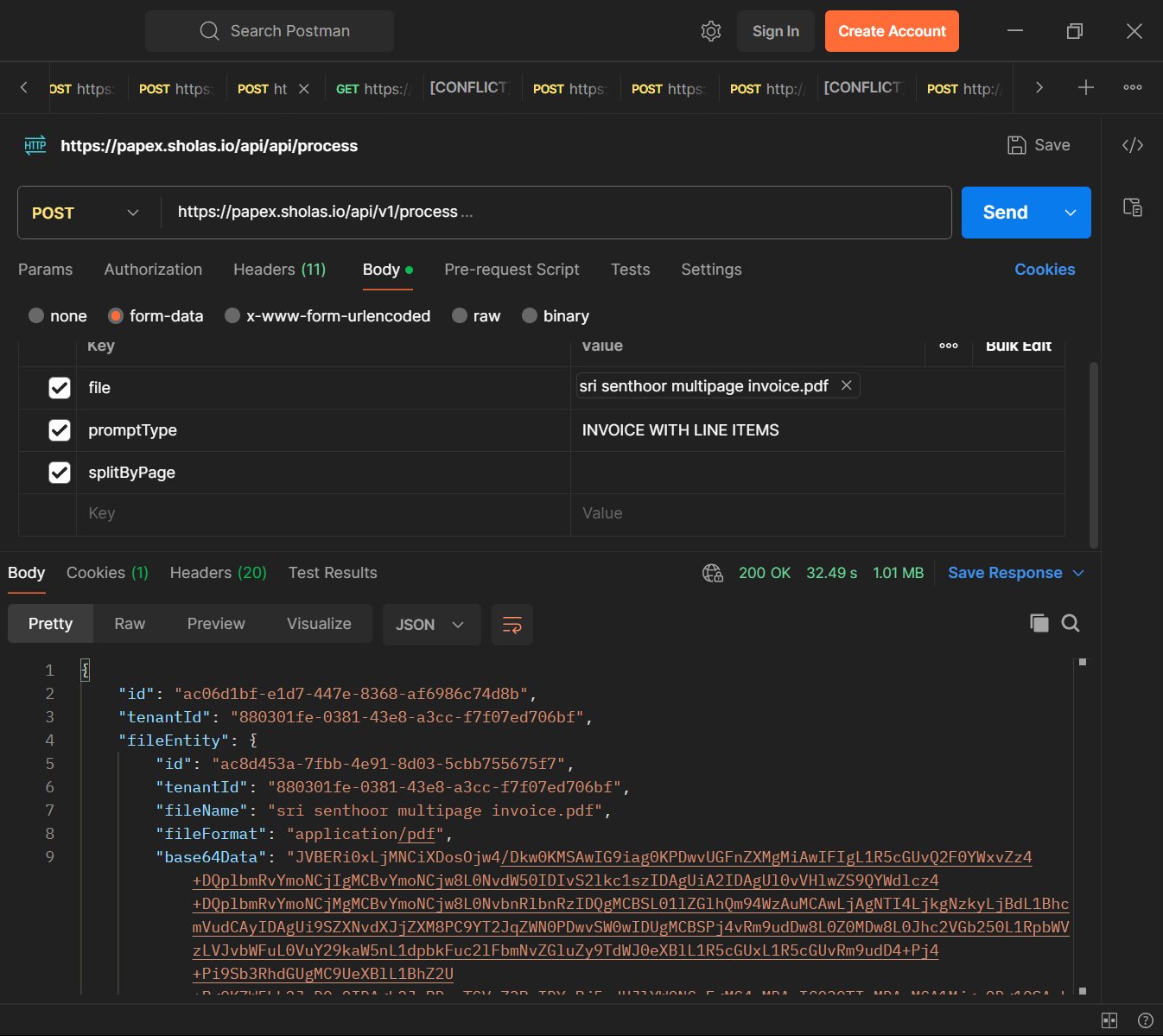Open the settings gear icon
The width and height of the screenshot is (1163, 1036).
pyautogui.click(x=711, y=31)
